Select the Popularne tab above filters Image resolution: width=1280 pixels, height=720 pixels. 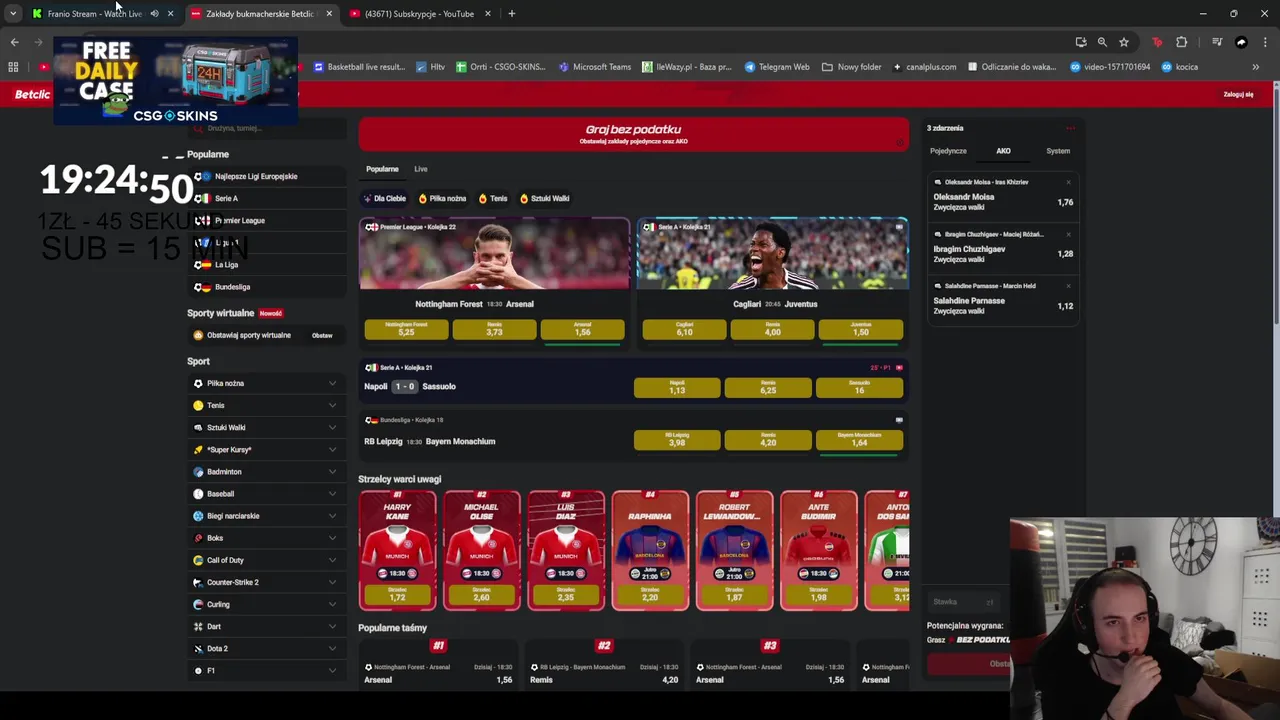click(x=382, y=169)
